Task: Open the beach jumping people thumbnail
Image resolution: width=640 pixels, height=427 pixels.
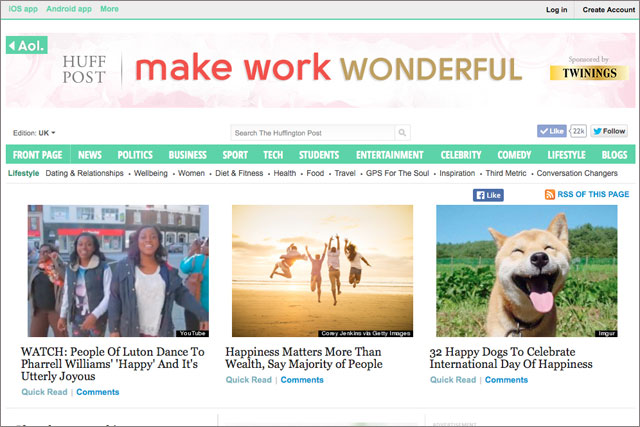Action: [322, 271]
